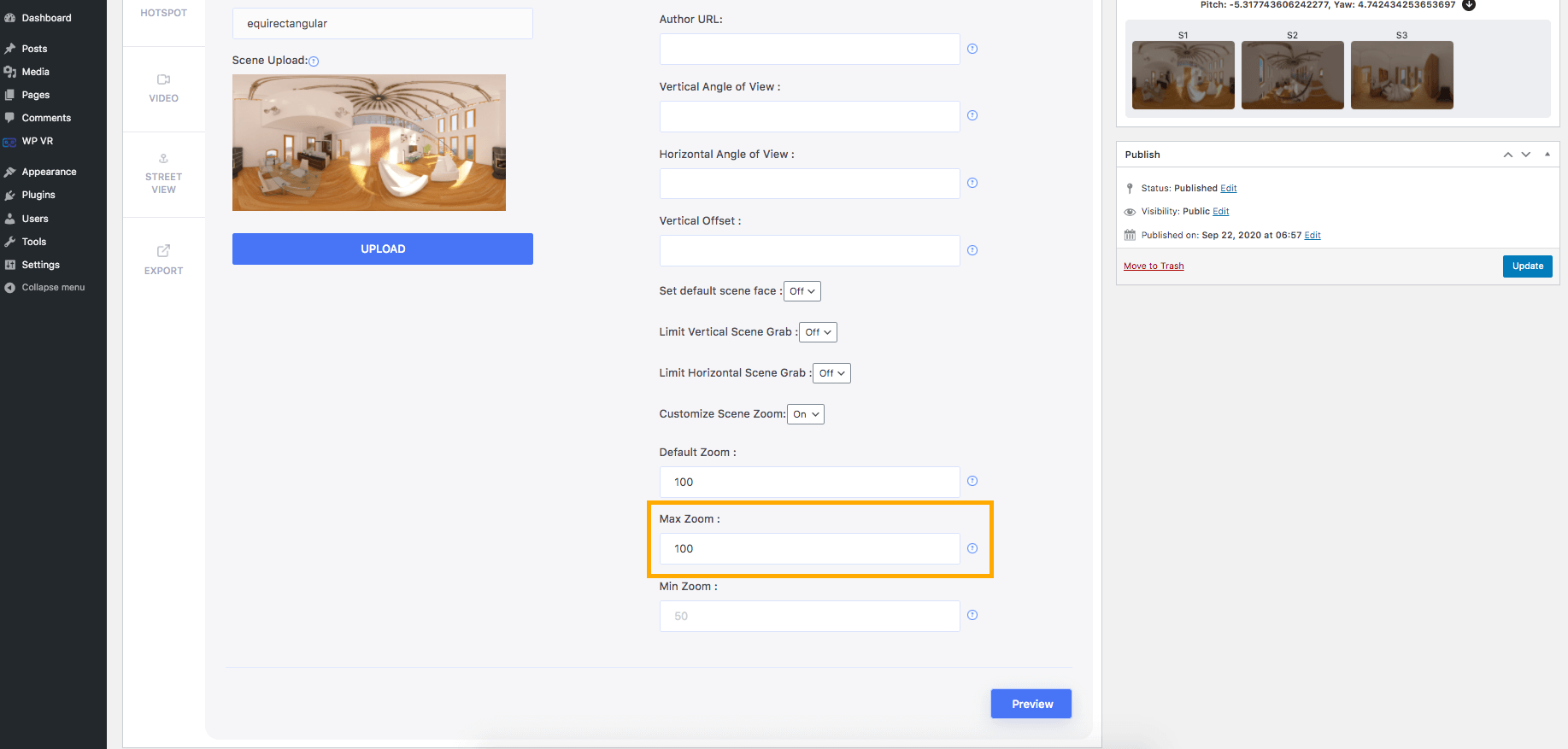Image resolution: width=1568 pixels, height=749 pixels.
Task: Move Publish panel down
Action: point(1526,155)
